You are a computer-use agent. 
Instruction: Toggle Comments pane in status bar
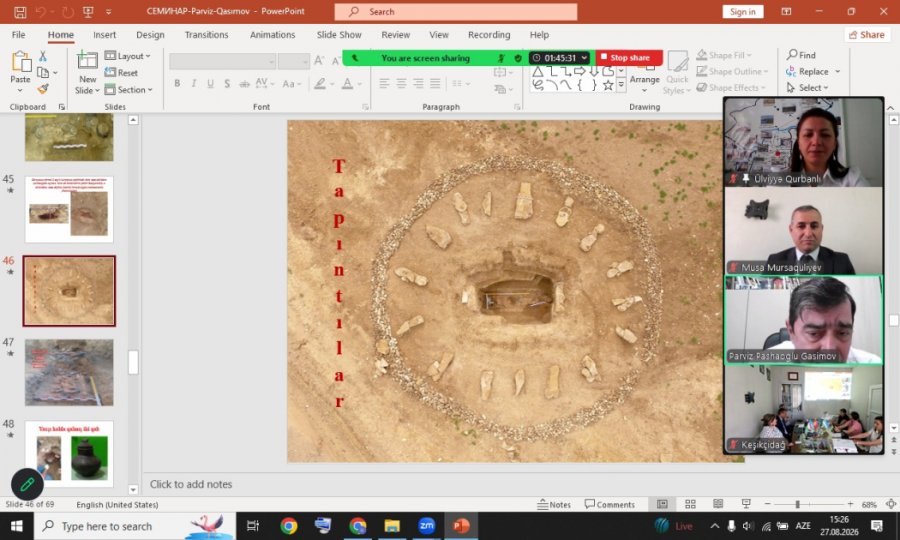pyautogui.click(x=610, y=504)
